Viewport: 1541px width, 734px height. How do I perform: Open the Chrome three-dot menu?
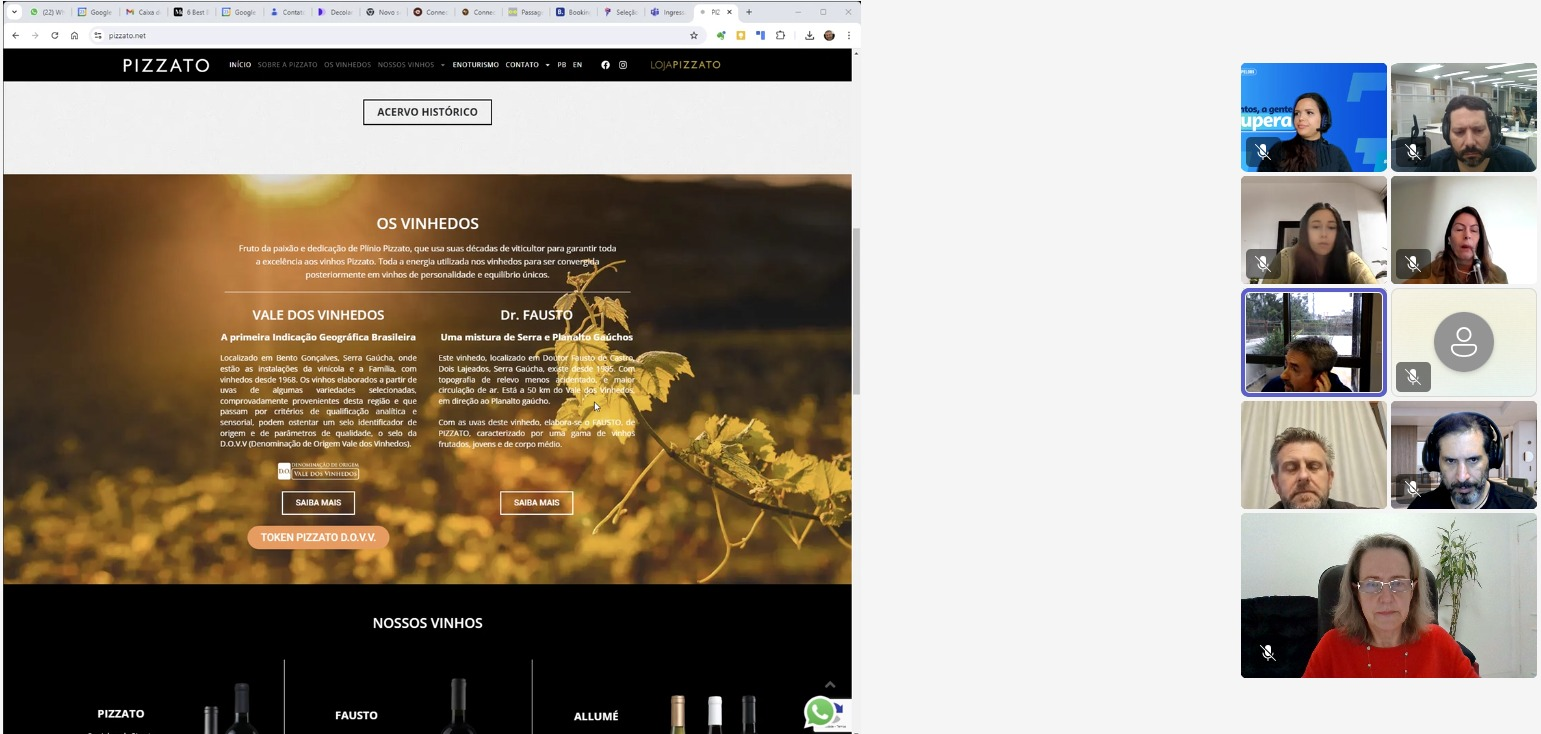click(848, 35)
